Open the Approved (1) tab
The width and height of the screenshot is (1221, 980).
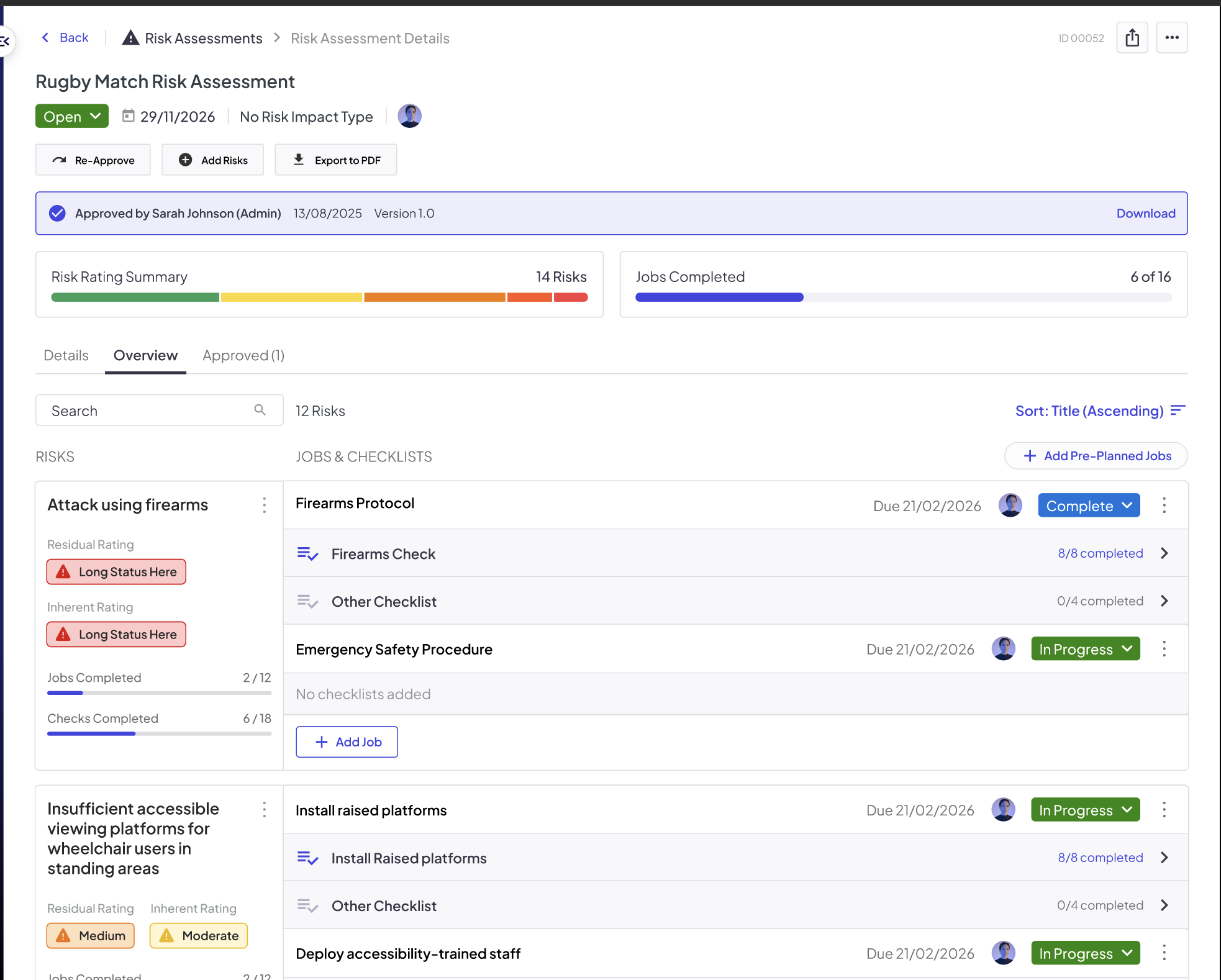point(243,355)
